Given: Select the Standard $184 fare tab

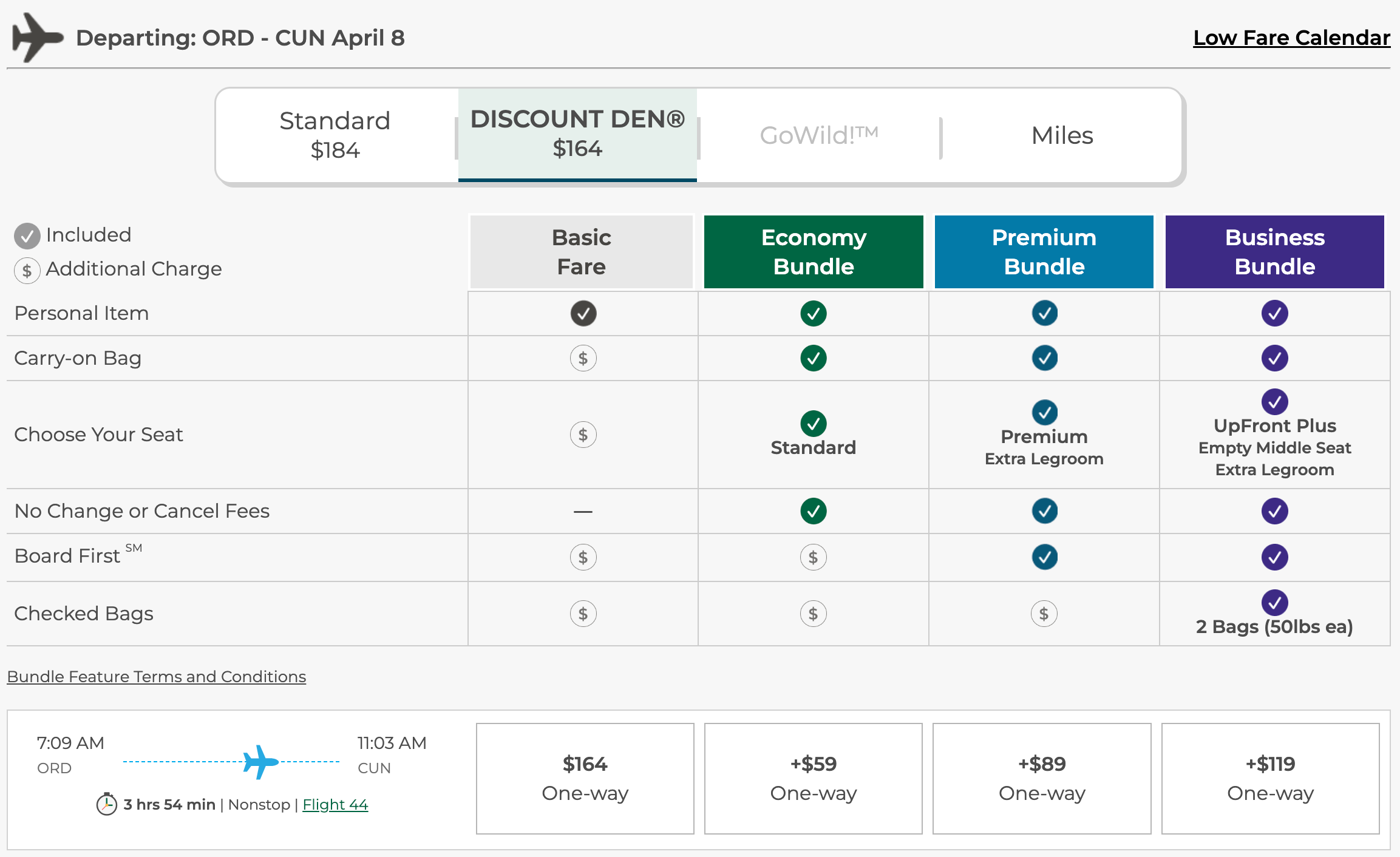Looking at the screenshot, I should (x=335, y=135).
